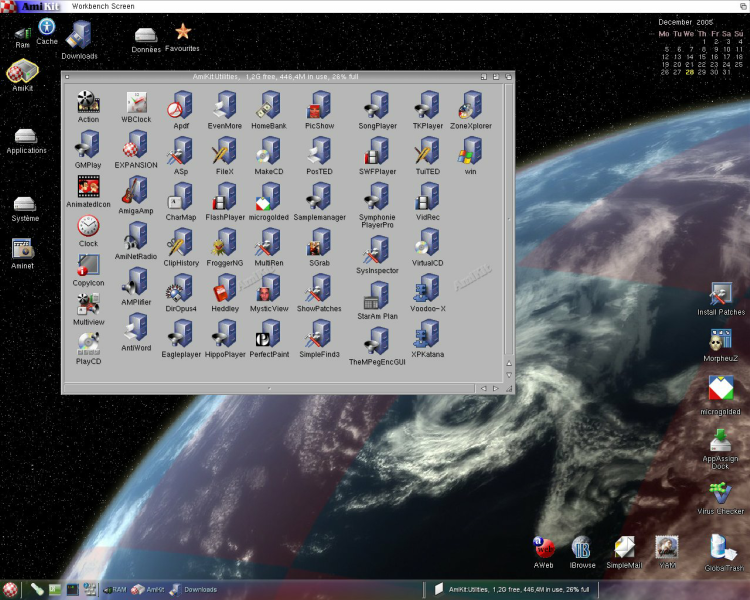The width and height of the screenshot is (750, 600).
Task: Open the Ram disk desktop icon
Action: click(22, 33)
